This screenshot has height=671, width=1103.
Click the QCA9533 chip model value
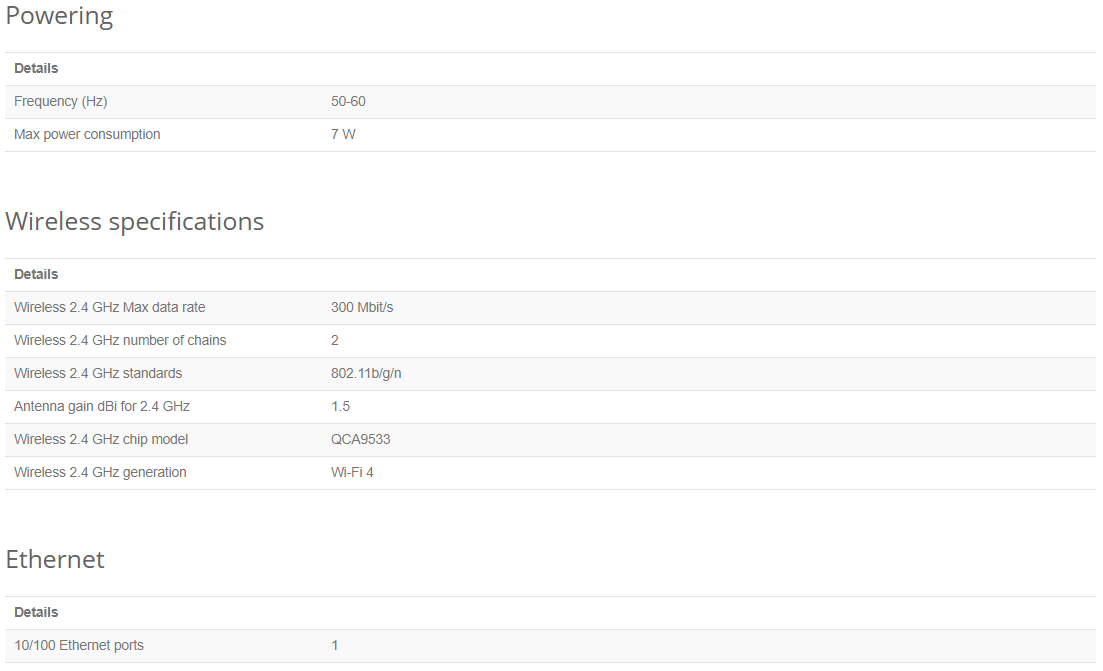point(361,440)
